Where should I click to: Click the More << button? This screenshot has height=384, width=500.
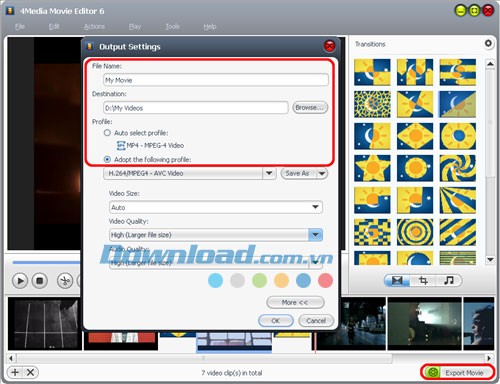click(295, 302)
